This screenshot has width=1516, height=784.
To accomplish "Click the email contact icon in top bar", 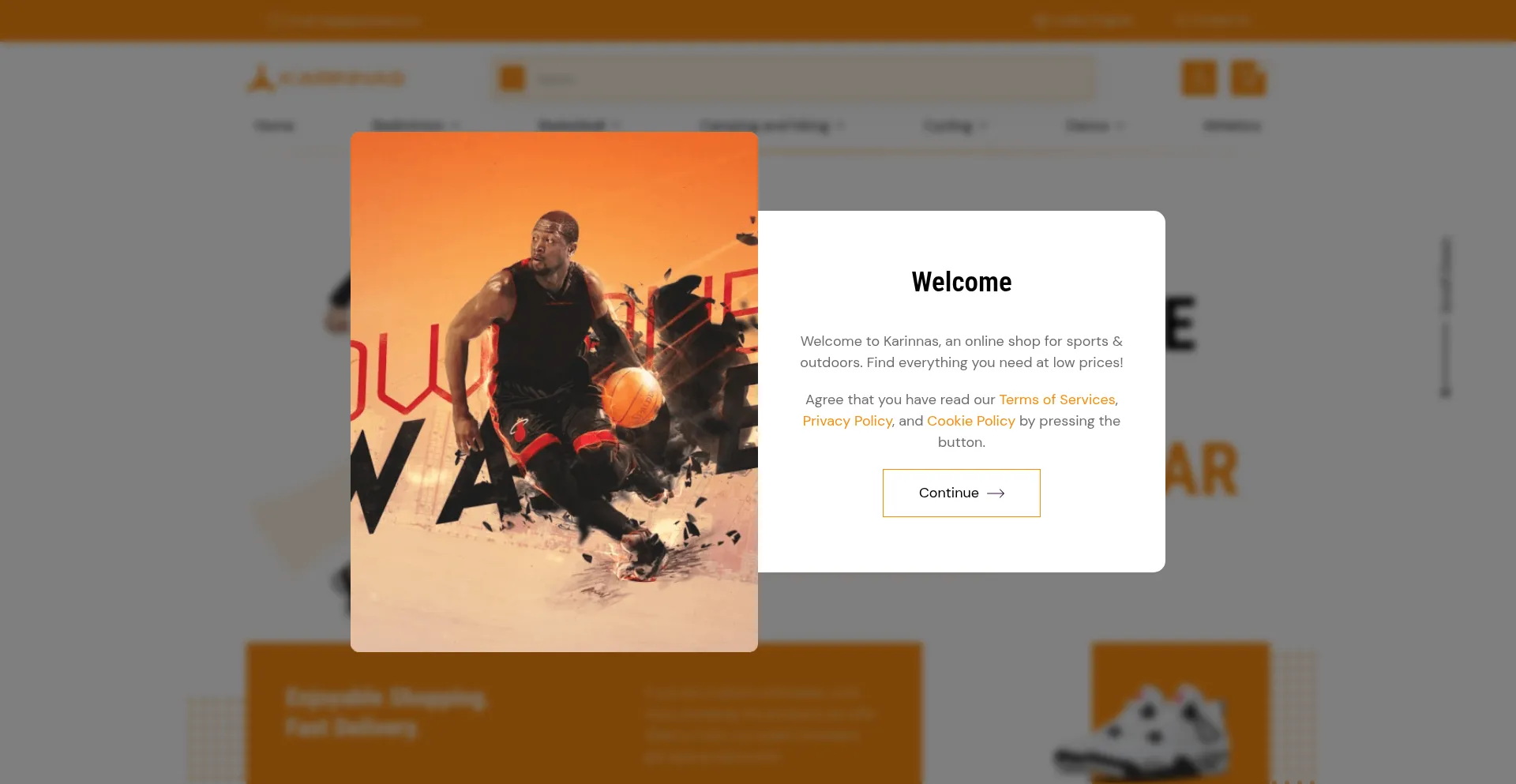I will 275,20.
